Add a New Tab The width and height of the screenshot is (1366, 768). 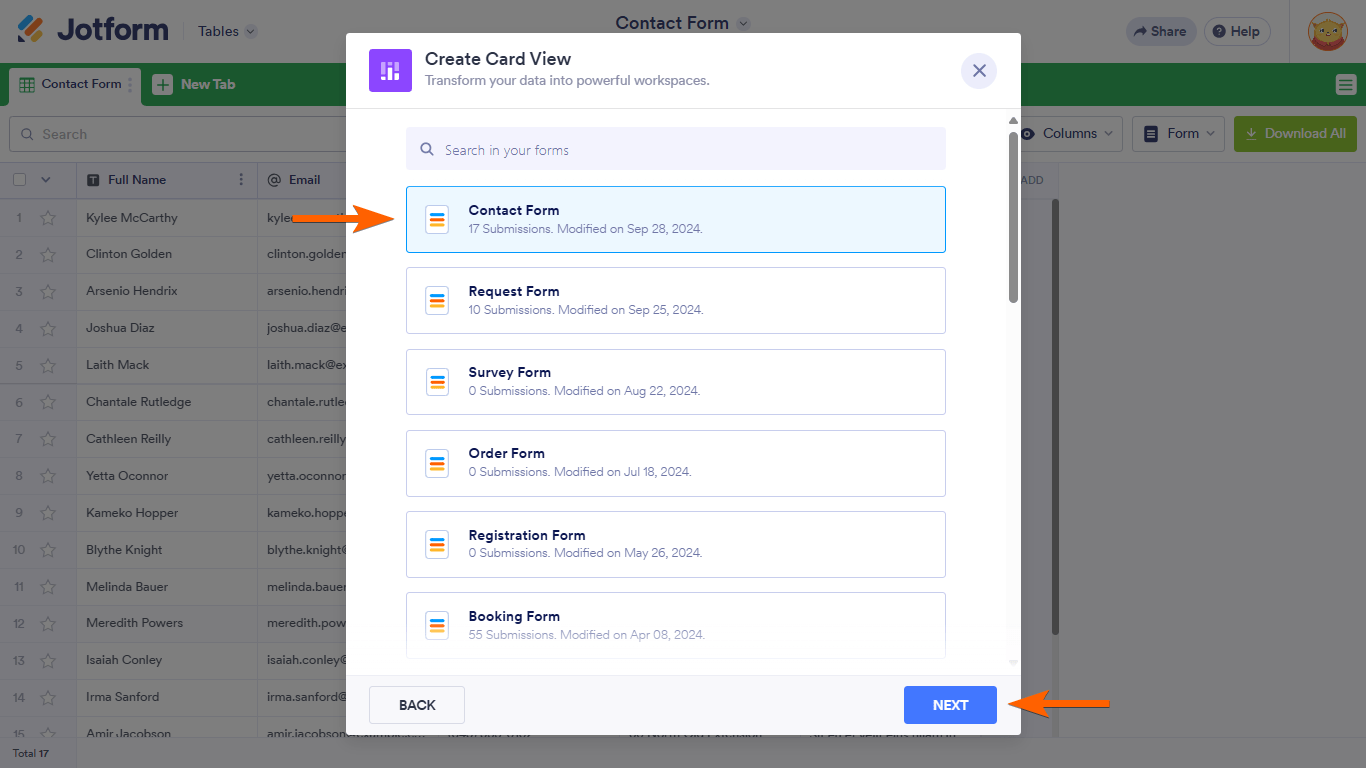click(194, 85)
